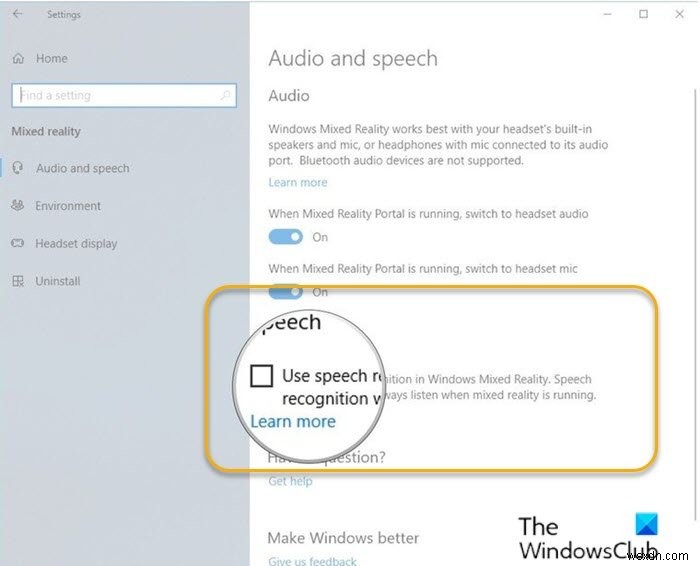Screen dimensions: 700x566
Task: Open the Give us feedback link
Action: tap(312, 561)
